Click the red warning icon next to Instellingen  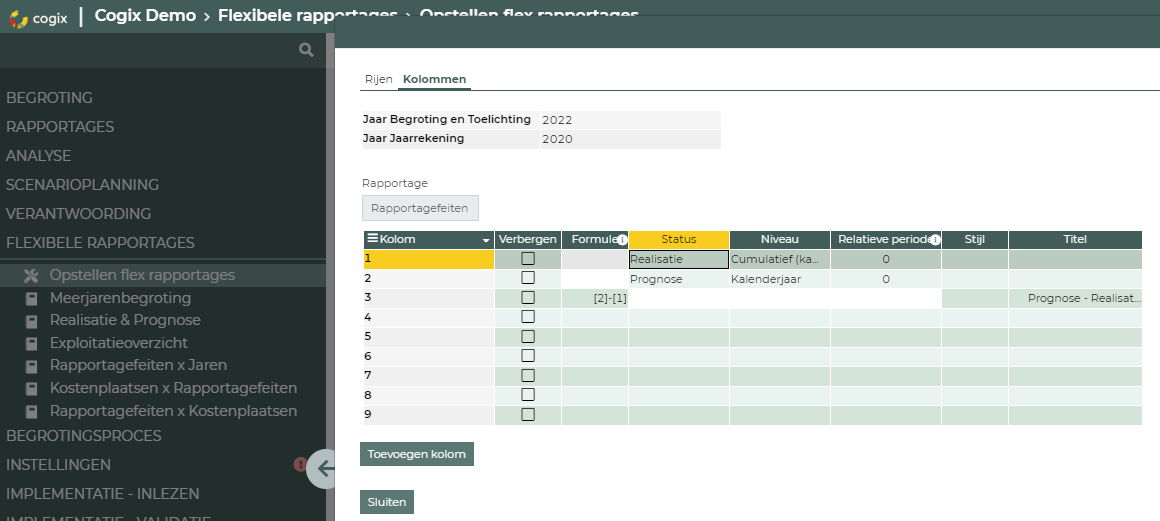(300, 465)
